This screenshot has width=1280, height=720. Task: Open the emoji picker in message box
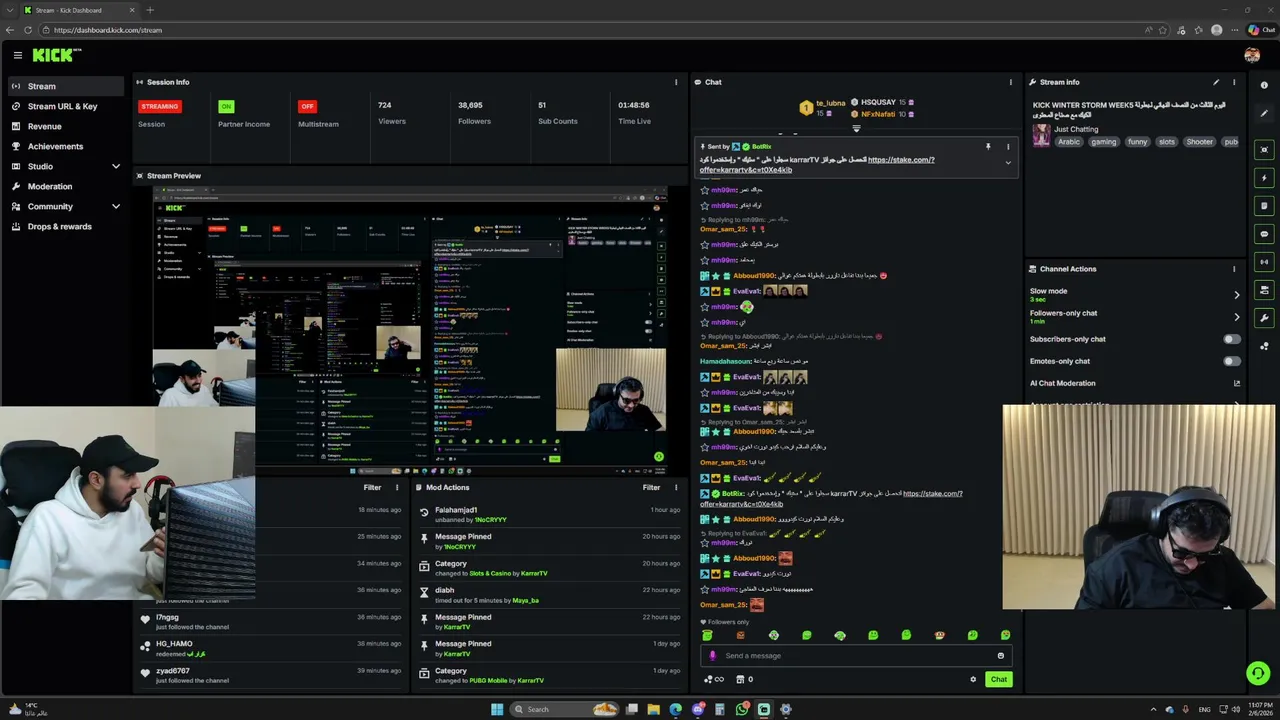(x=1000, y=656)
